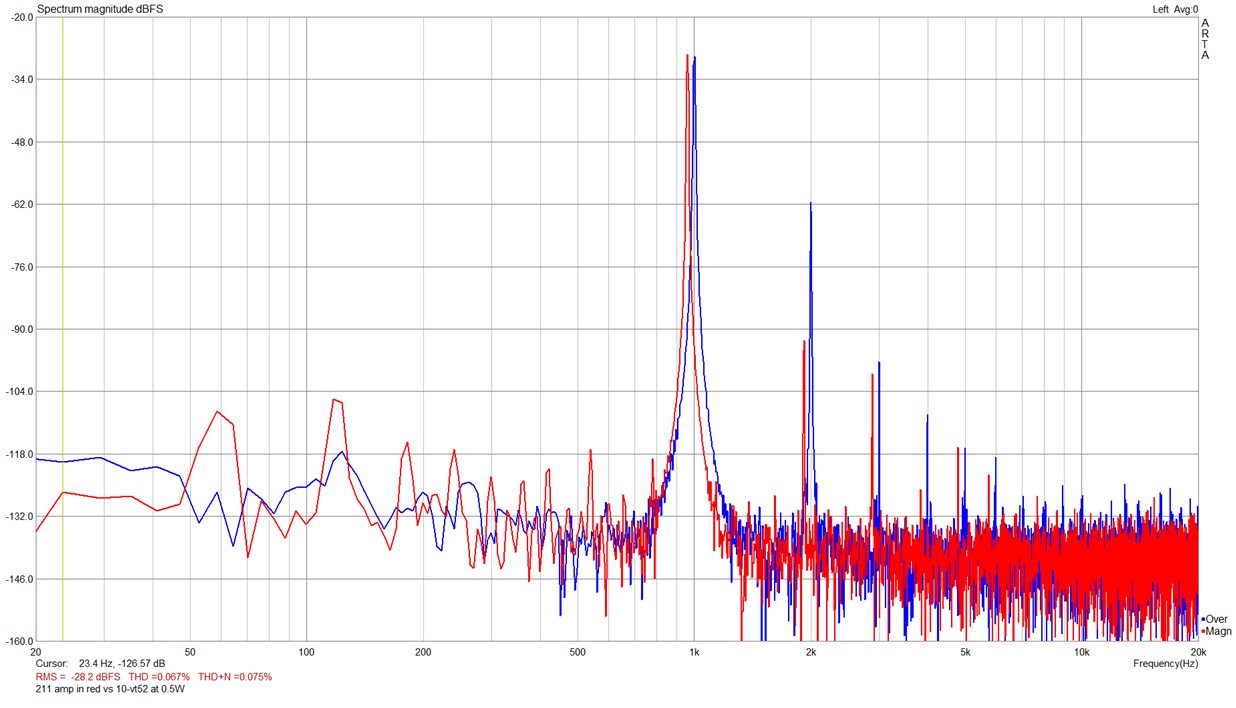Viewport: 1236px width, 708px height.
Task: Click the 1k frequency axis label
Action: (694, 651)
